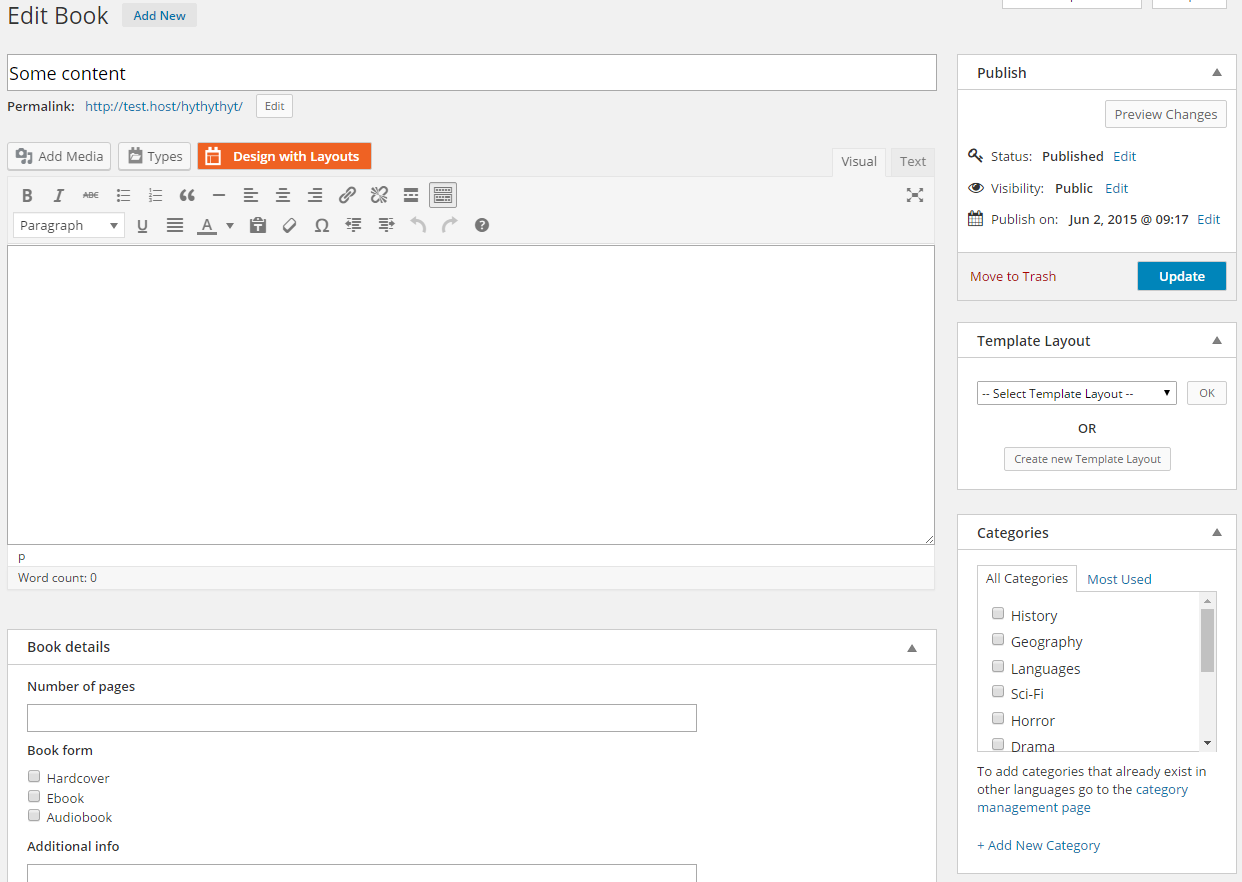Open keyboard shortcuts help

[x=482, y=225]
